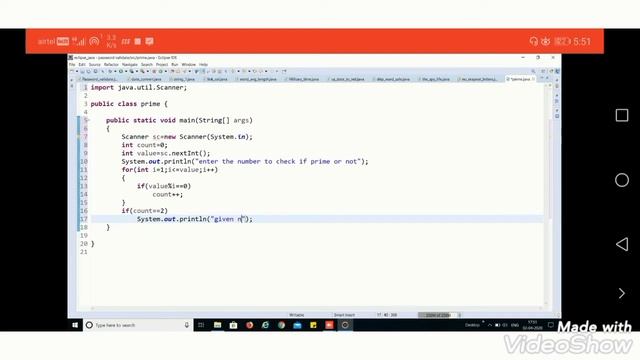Click the heap memory status indicator
The width and height of the screenshot is (640, 360).
(437, 315)
